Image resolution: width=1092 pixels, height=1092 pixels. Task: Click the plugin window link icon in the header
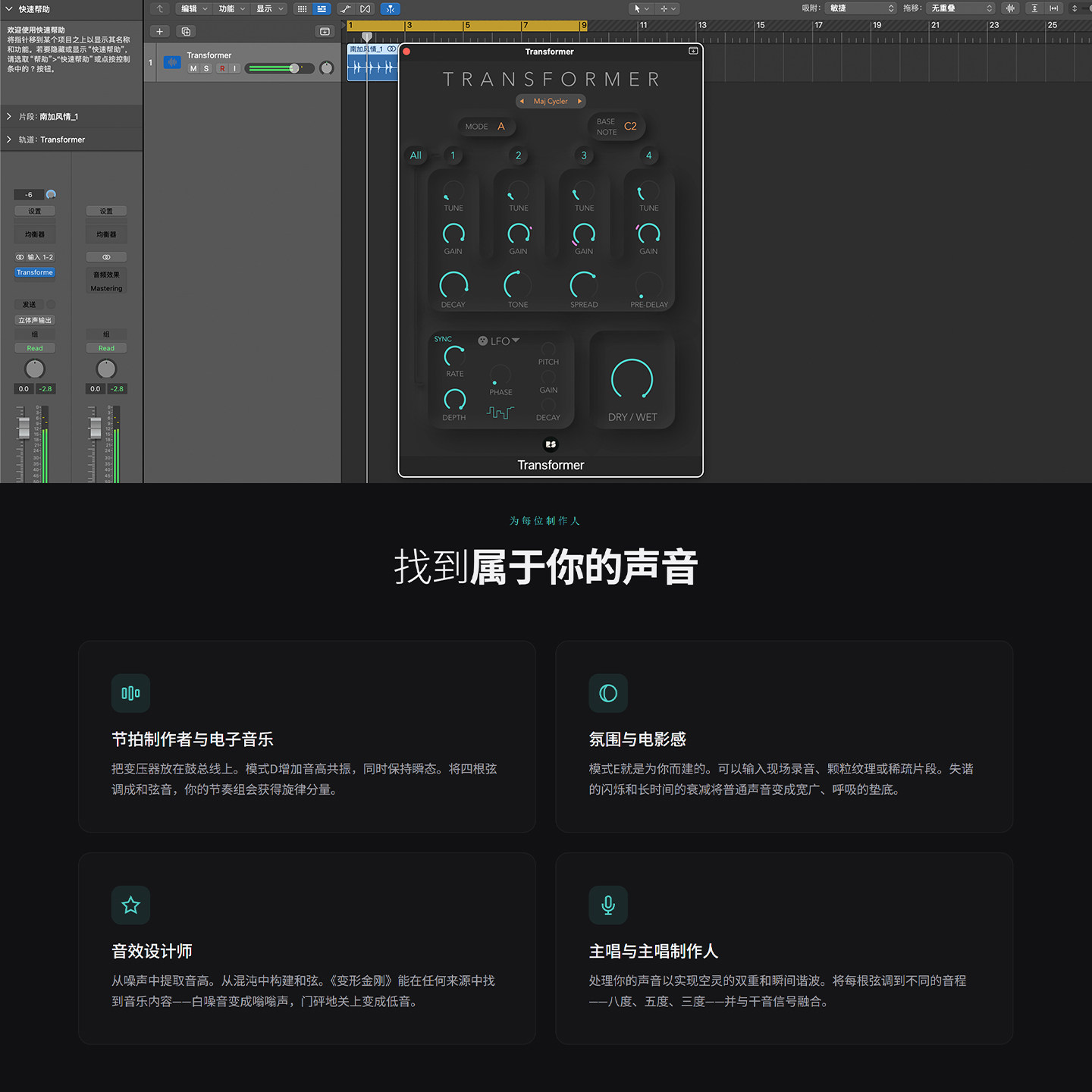pyautogui.click(x=693, y=51)
